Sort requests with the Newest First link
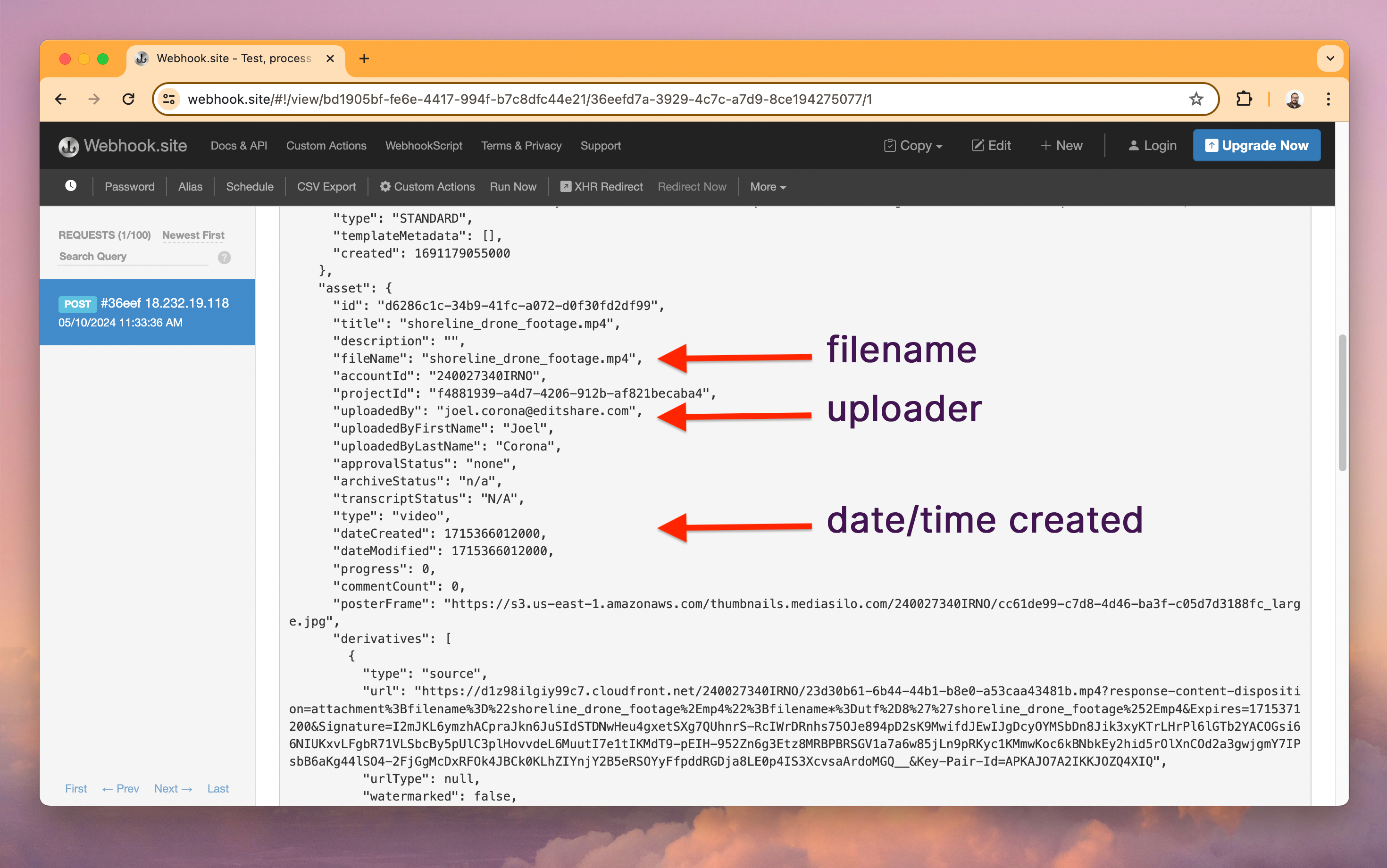Viewport: 1387px width, 868px height. pos(192,235)
